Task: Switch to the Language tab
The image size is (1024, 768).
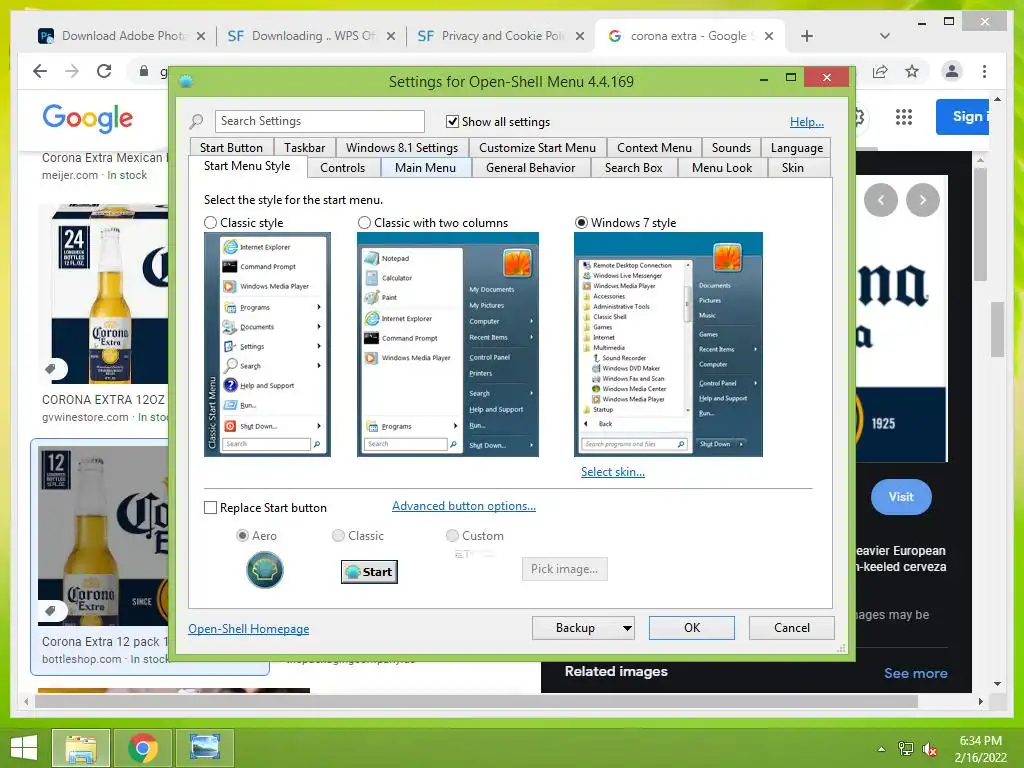Action: point(797,148)
